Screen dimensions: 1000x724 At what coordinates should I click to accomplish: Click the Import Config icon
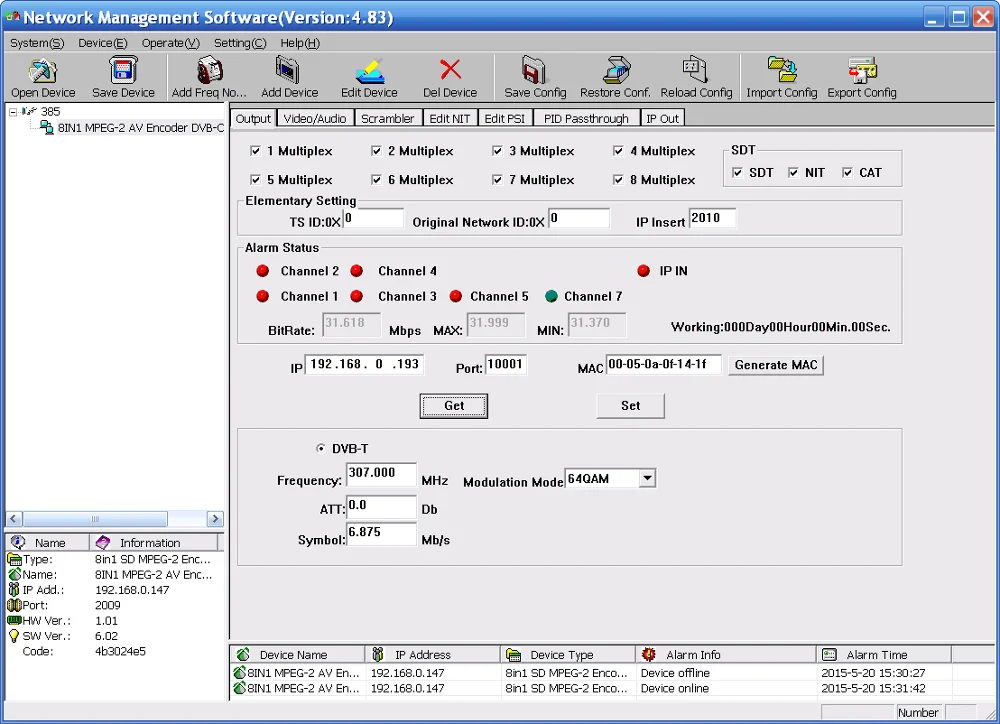781,71
